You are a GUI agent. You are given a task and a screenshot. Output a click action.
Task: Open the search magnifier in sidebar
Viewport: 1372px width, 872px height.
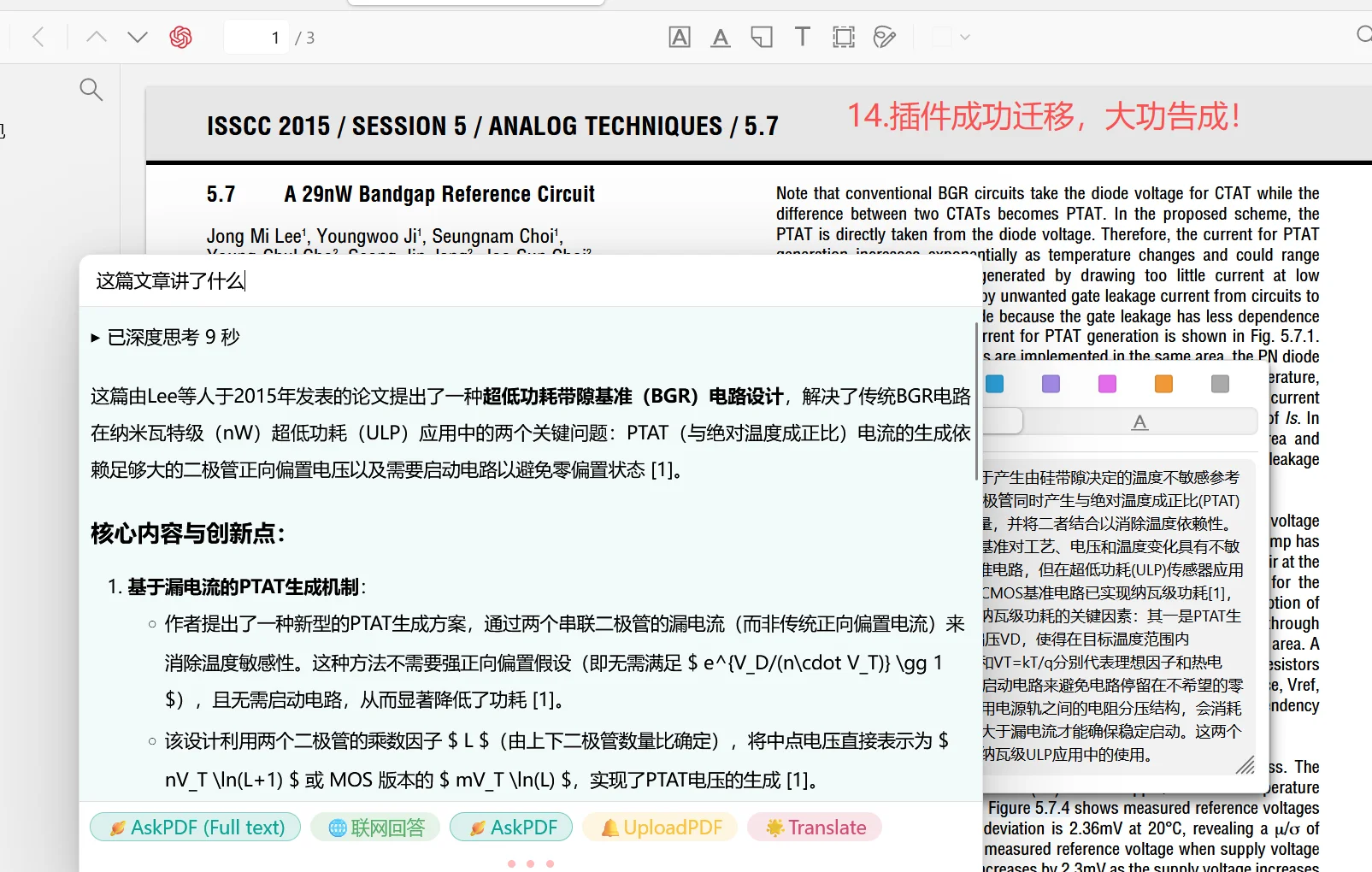(91, 89)
